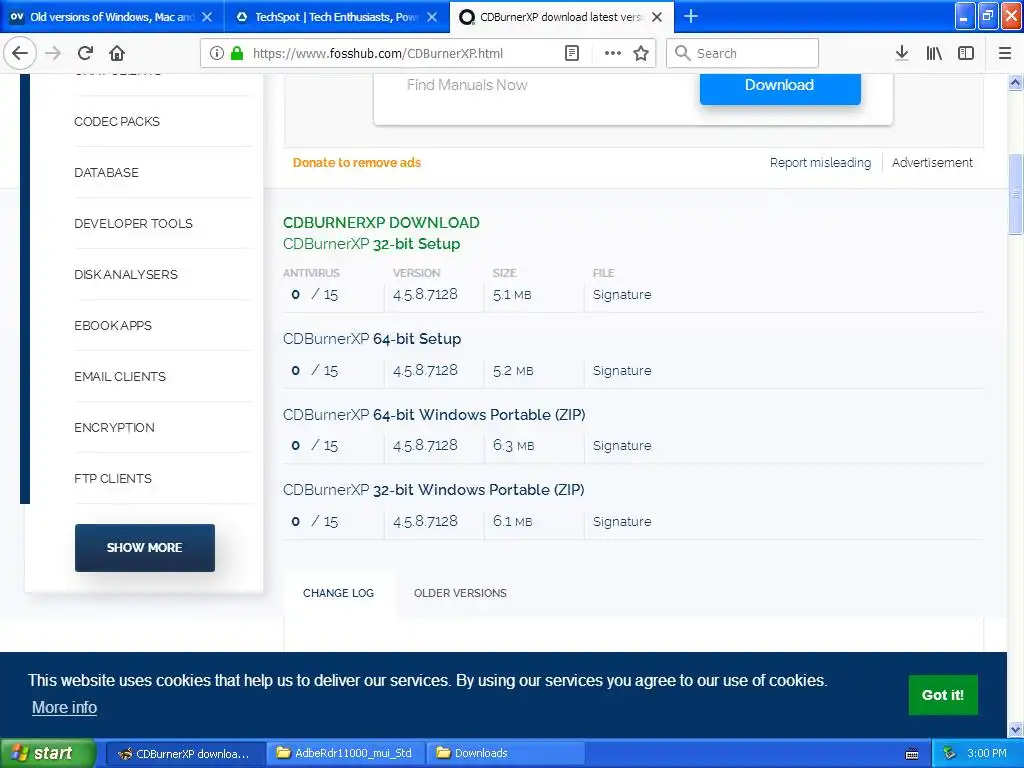
Task: Click the tray icon beside the clock
Action: tap(949, 753)
